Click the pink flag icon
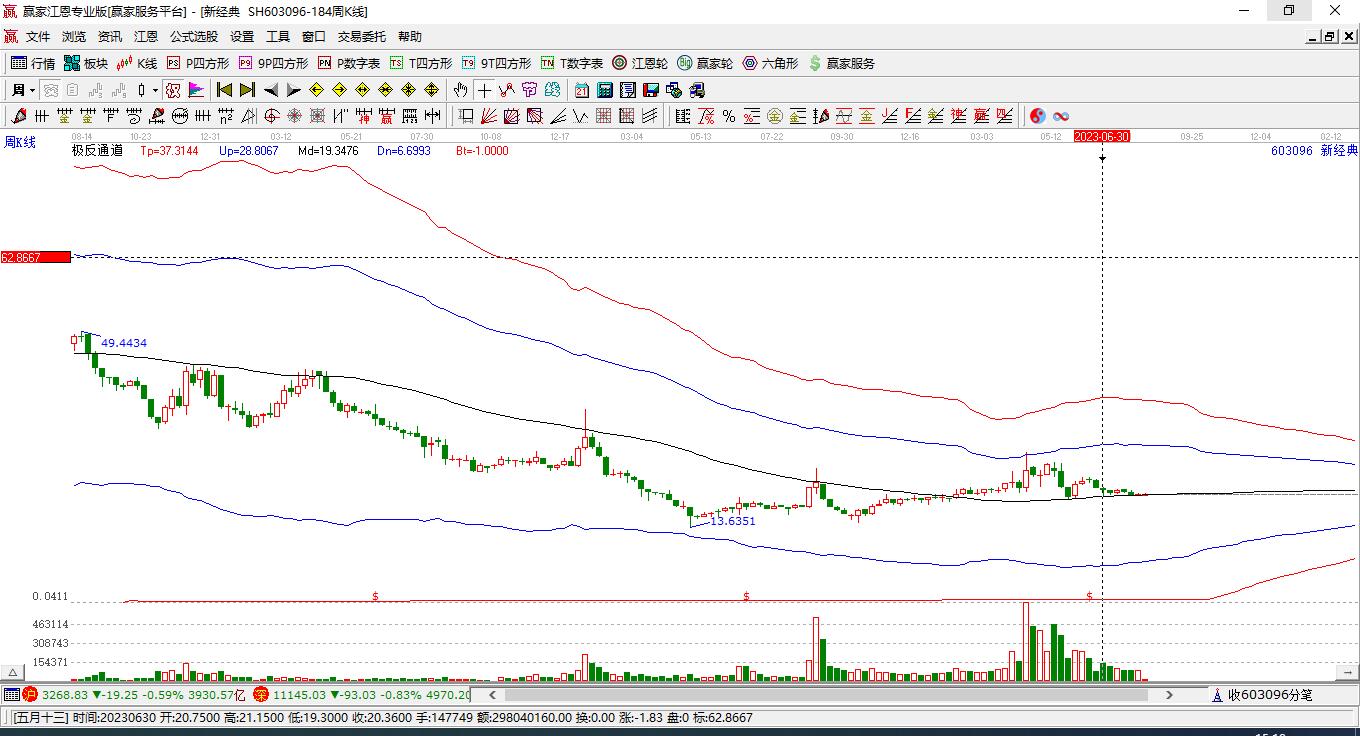The width and height of the screenshot is (1360, 736). 196,90
